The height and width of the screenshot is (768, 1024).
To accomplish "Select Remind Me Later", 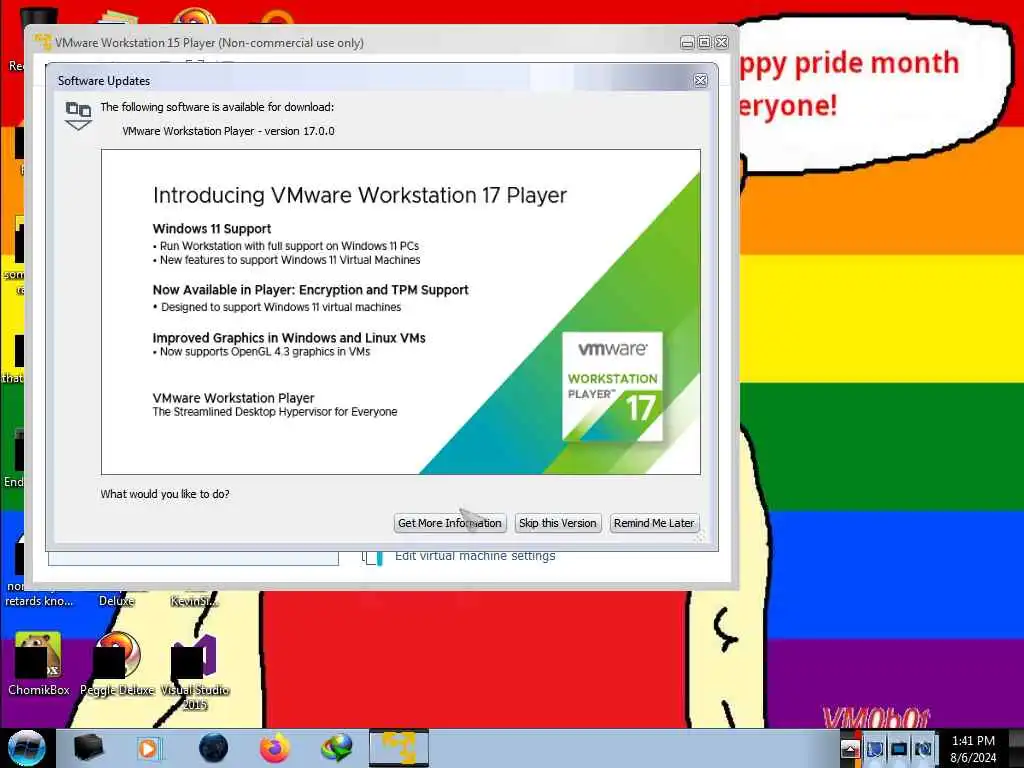I will 654,523.
